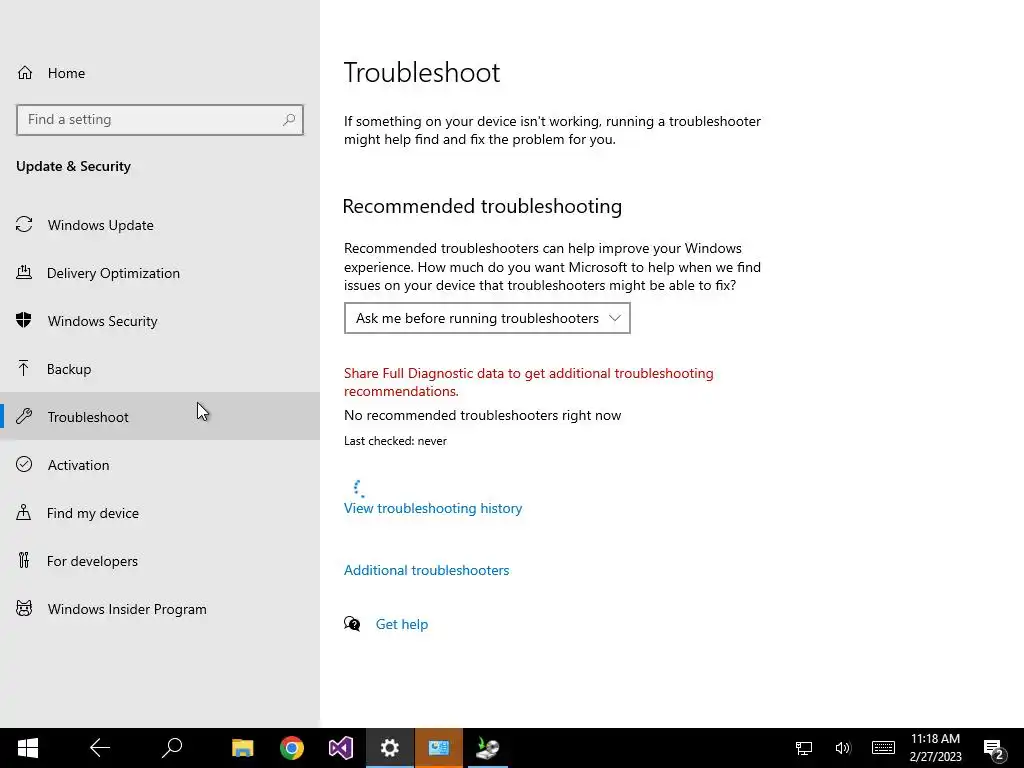Click No recommended troubleshooters right now text
This screenshot has height=768, width=1024.
(483, 415)
